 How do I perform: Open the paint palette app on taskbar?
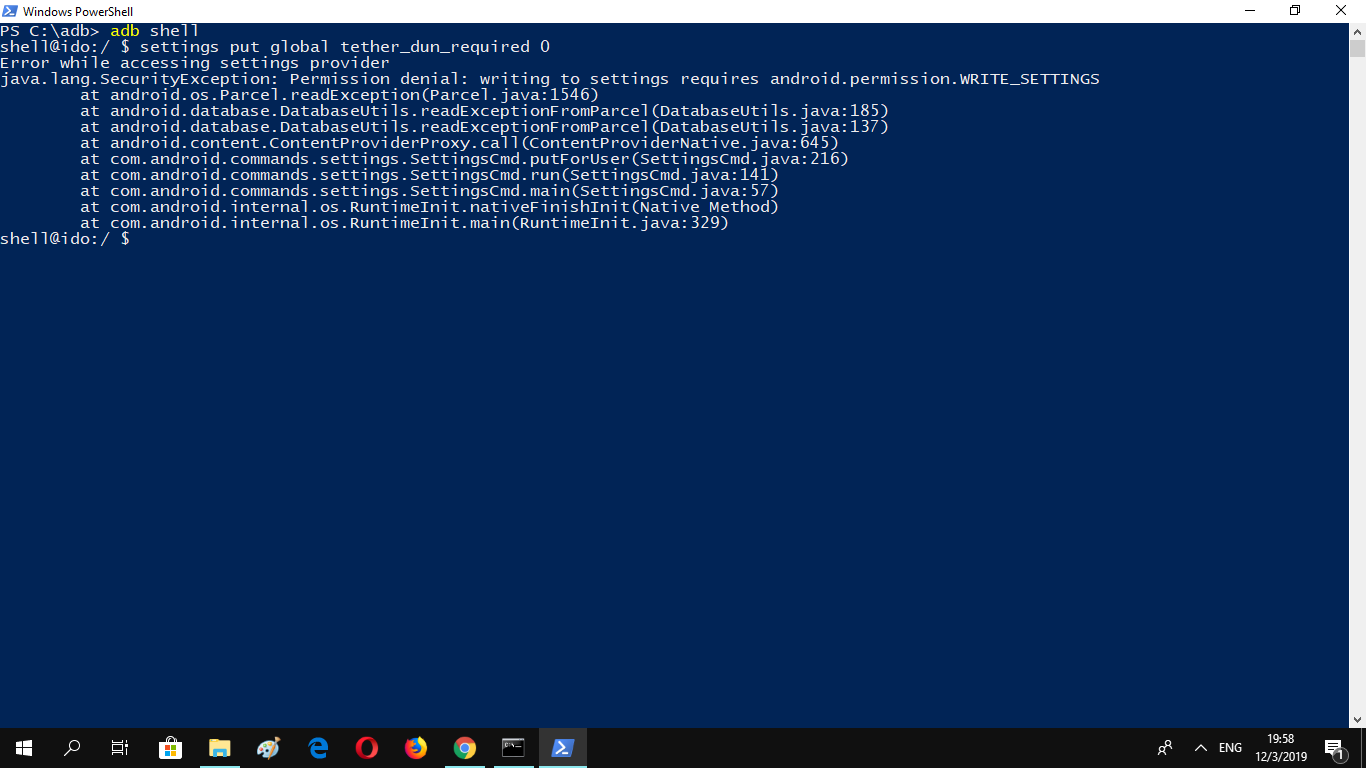[268, 748]
